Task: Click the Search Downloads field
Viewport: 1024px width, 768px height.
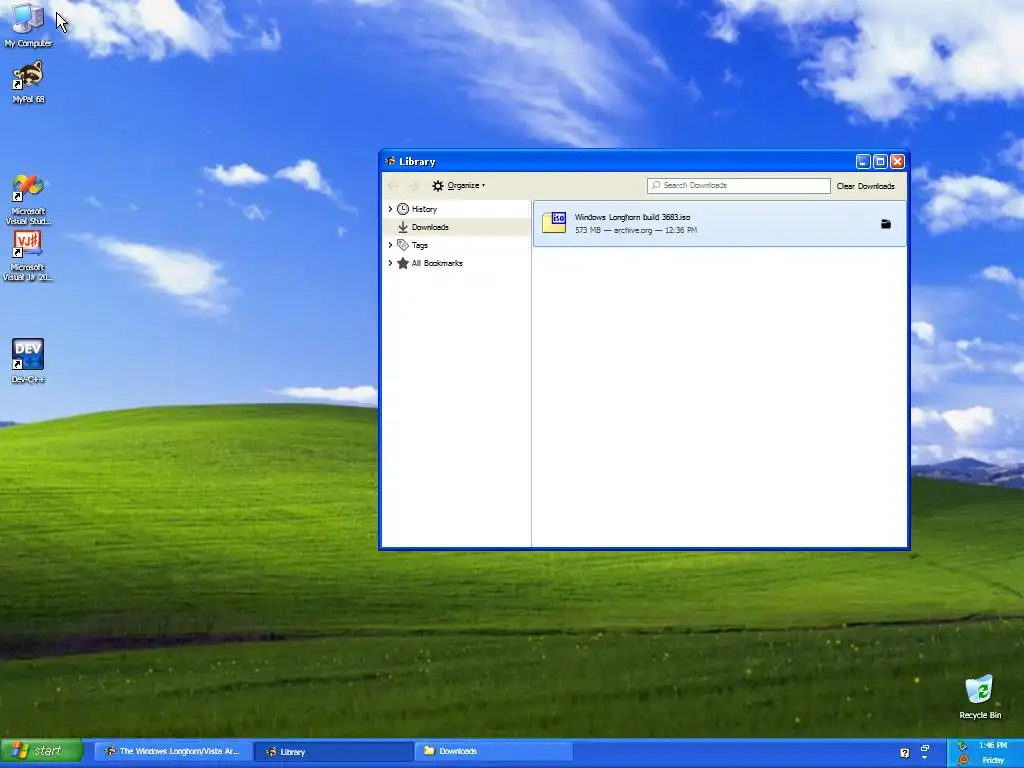Action: point(739,185)
